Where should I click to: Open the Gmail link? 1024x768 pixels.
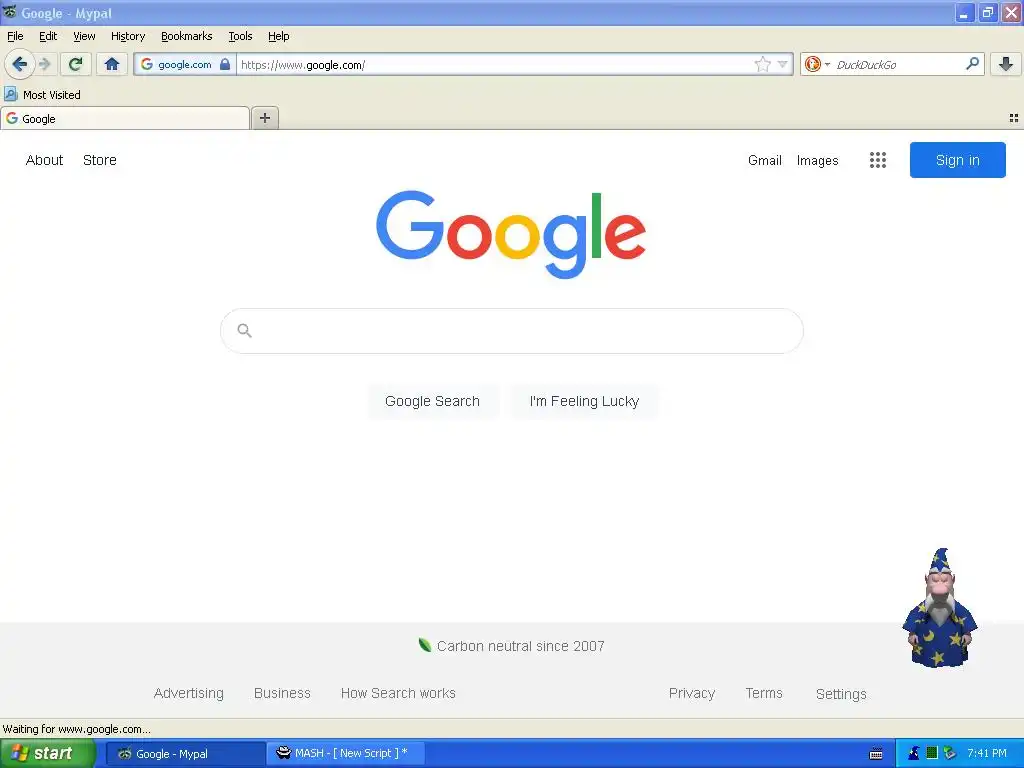[765, 160]
